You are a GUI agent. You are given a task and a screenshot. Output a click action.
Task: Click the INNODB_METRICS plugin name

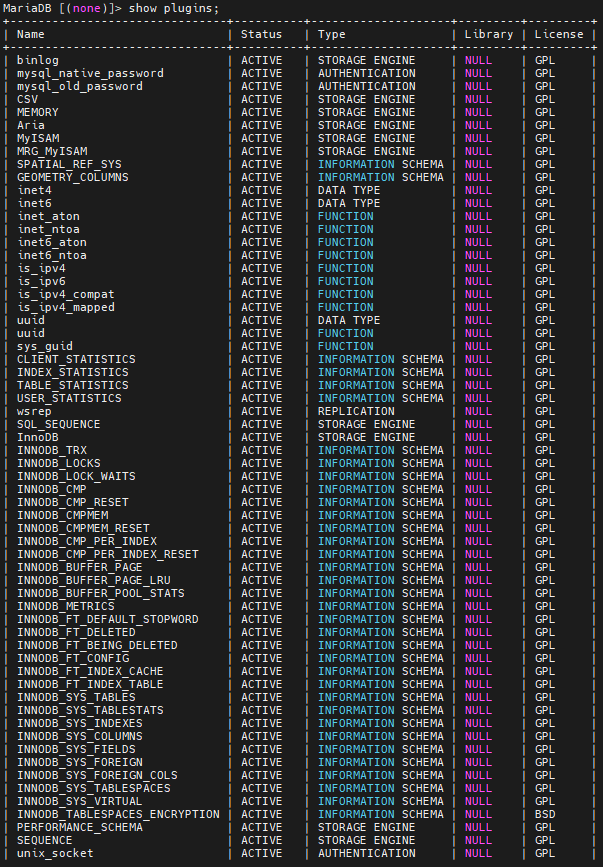[x=66, y=606]
